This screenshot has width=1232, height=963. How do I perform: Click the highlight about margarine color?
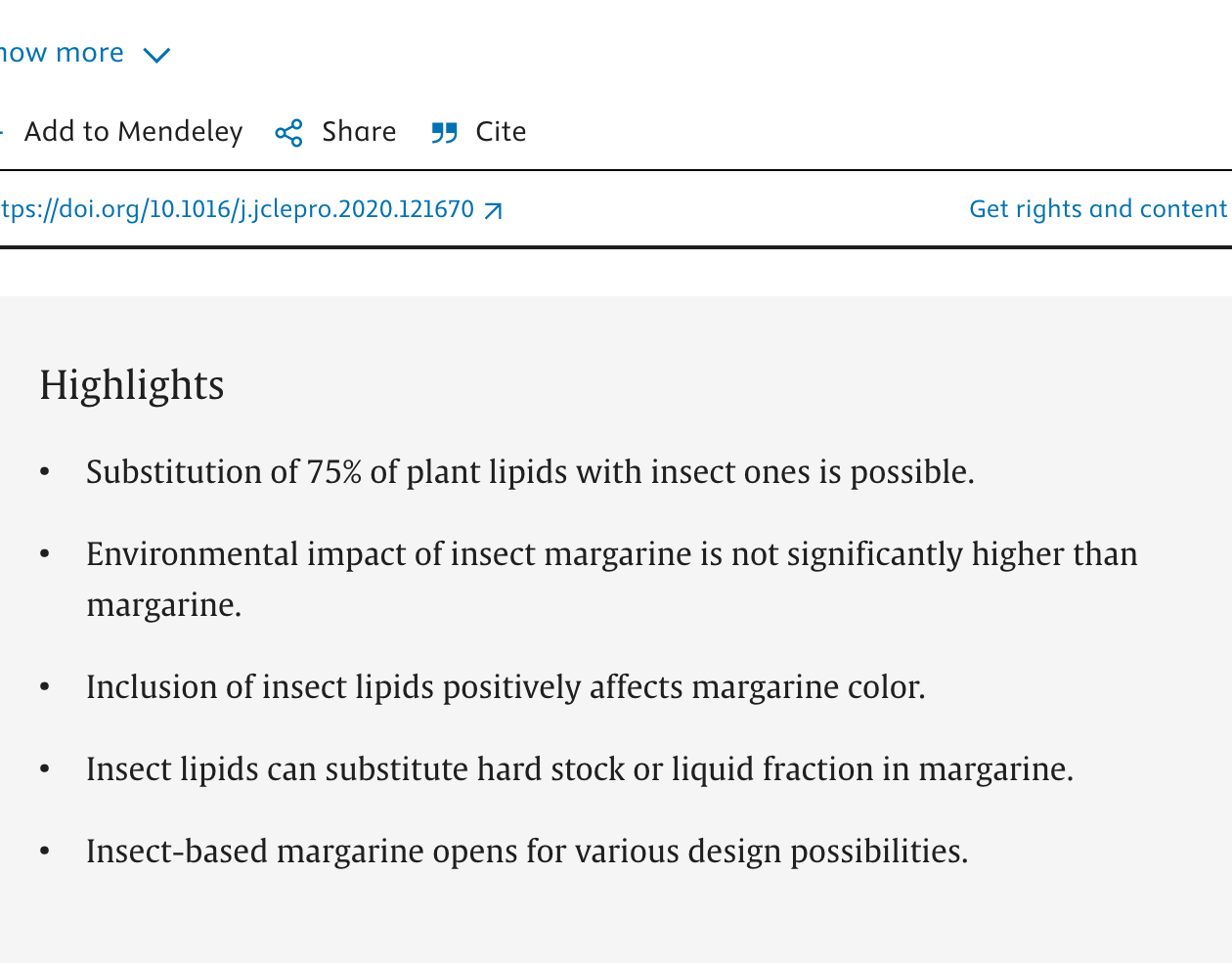[x=506, y=687]
